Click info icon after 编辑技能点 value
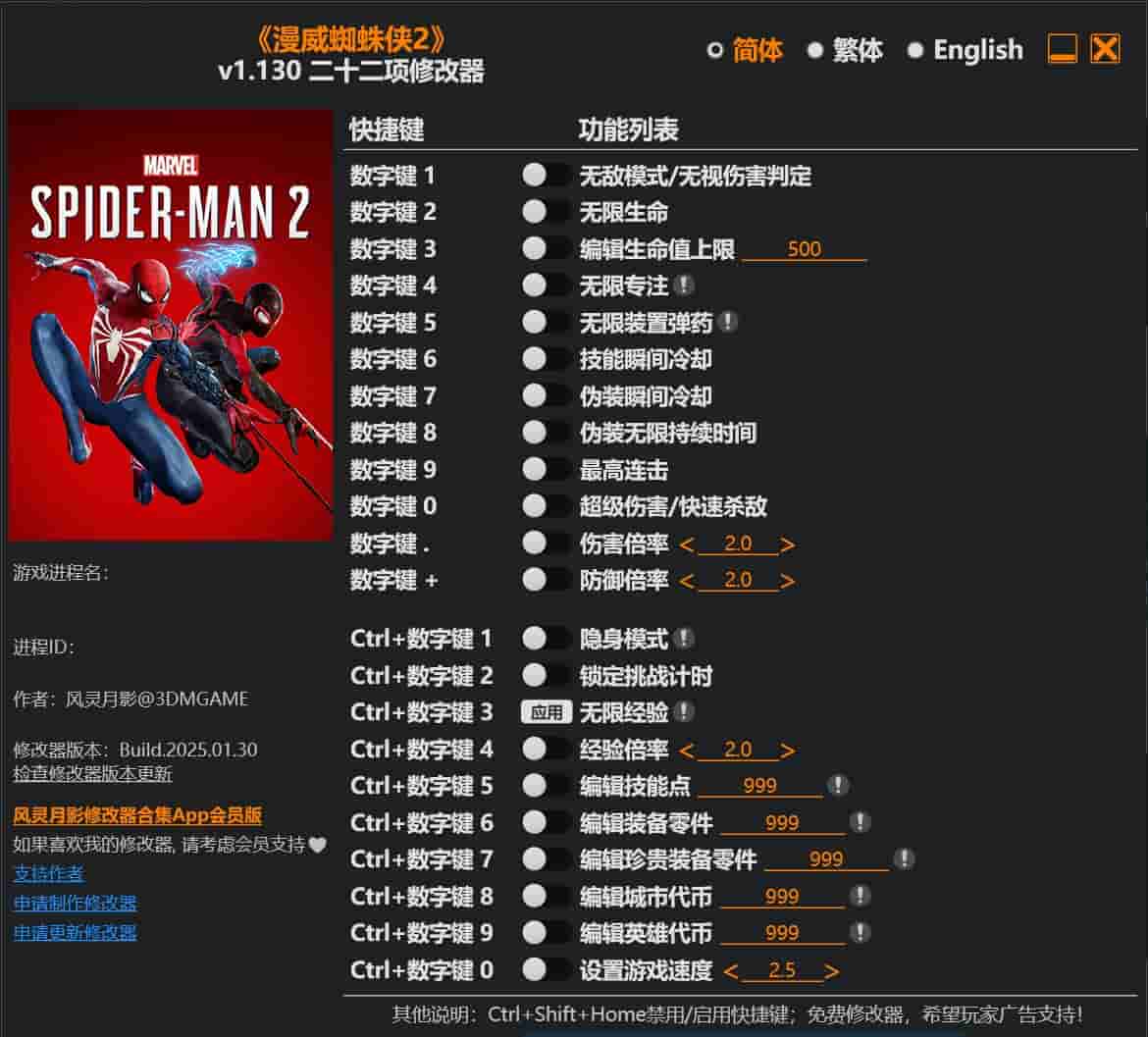Viewport: 1148px width, 1037px height. (x=838, y=785)
